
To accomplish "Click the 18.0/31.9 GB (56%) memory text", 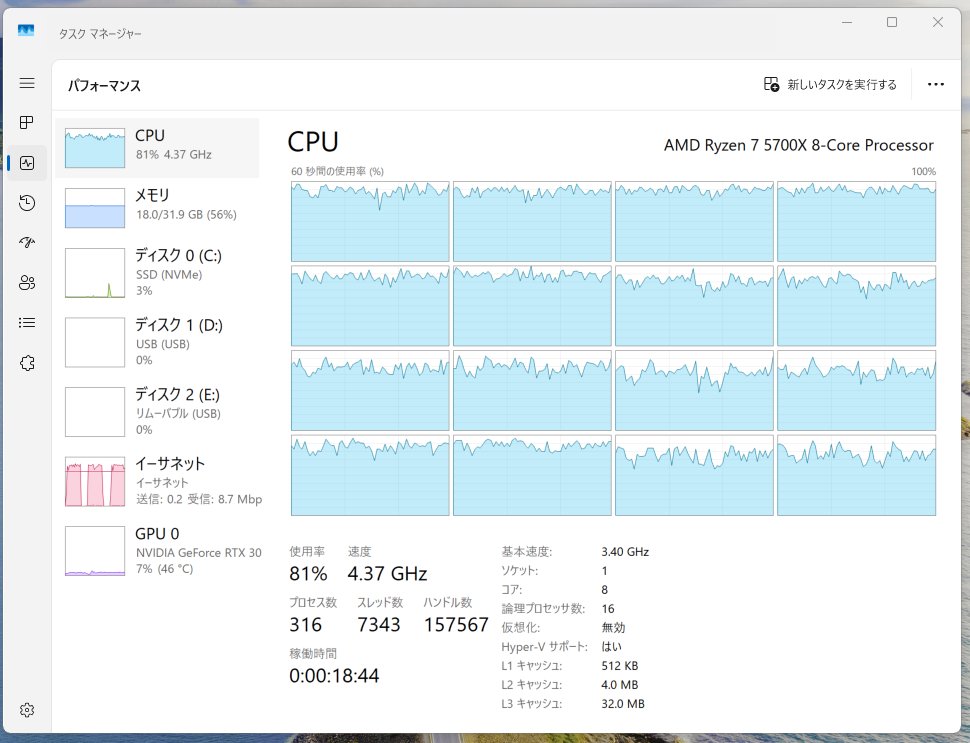I will (186, 215).
